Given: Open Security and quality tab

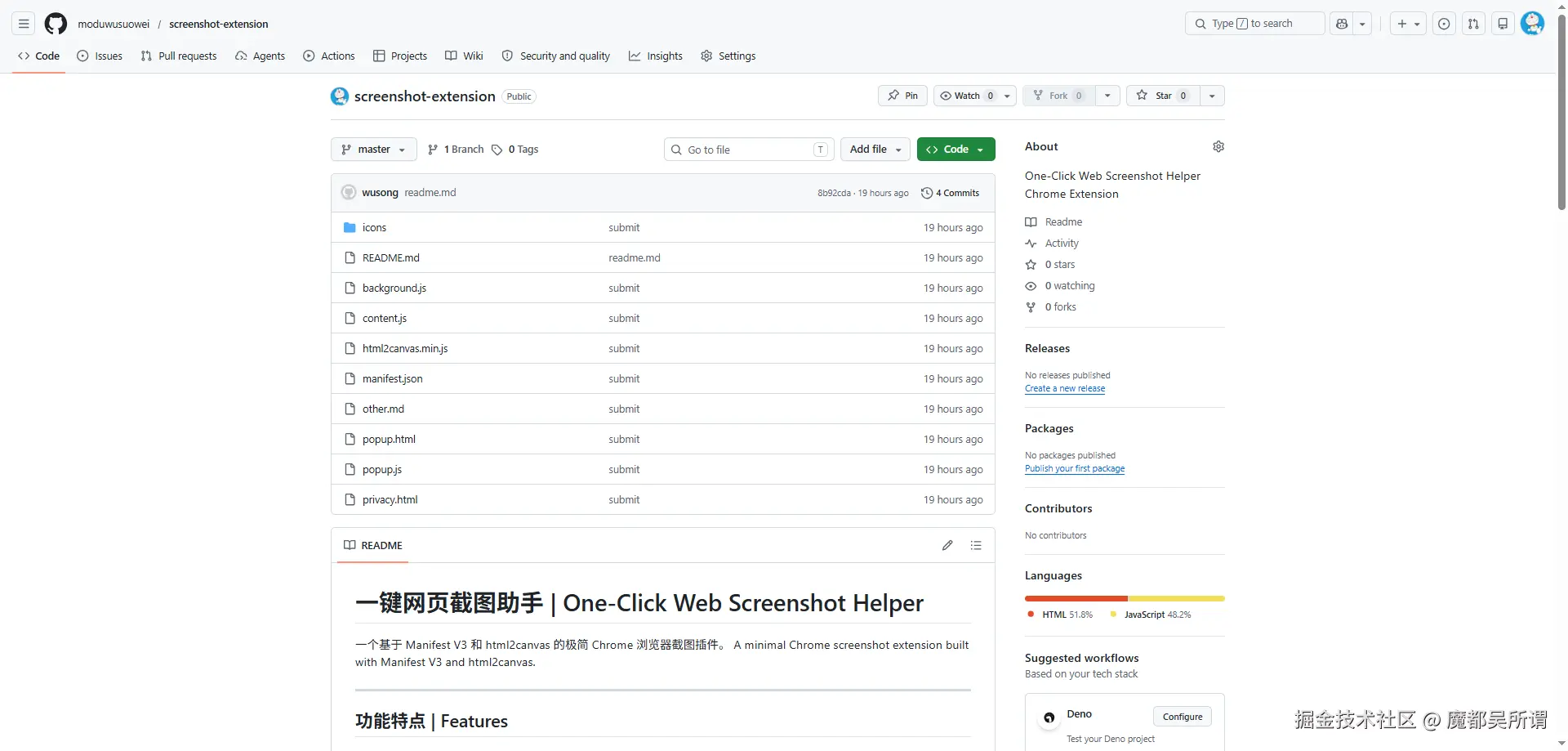Looking at the screenshot, I should tap(556, 56).
